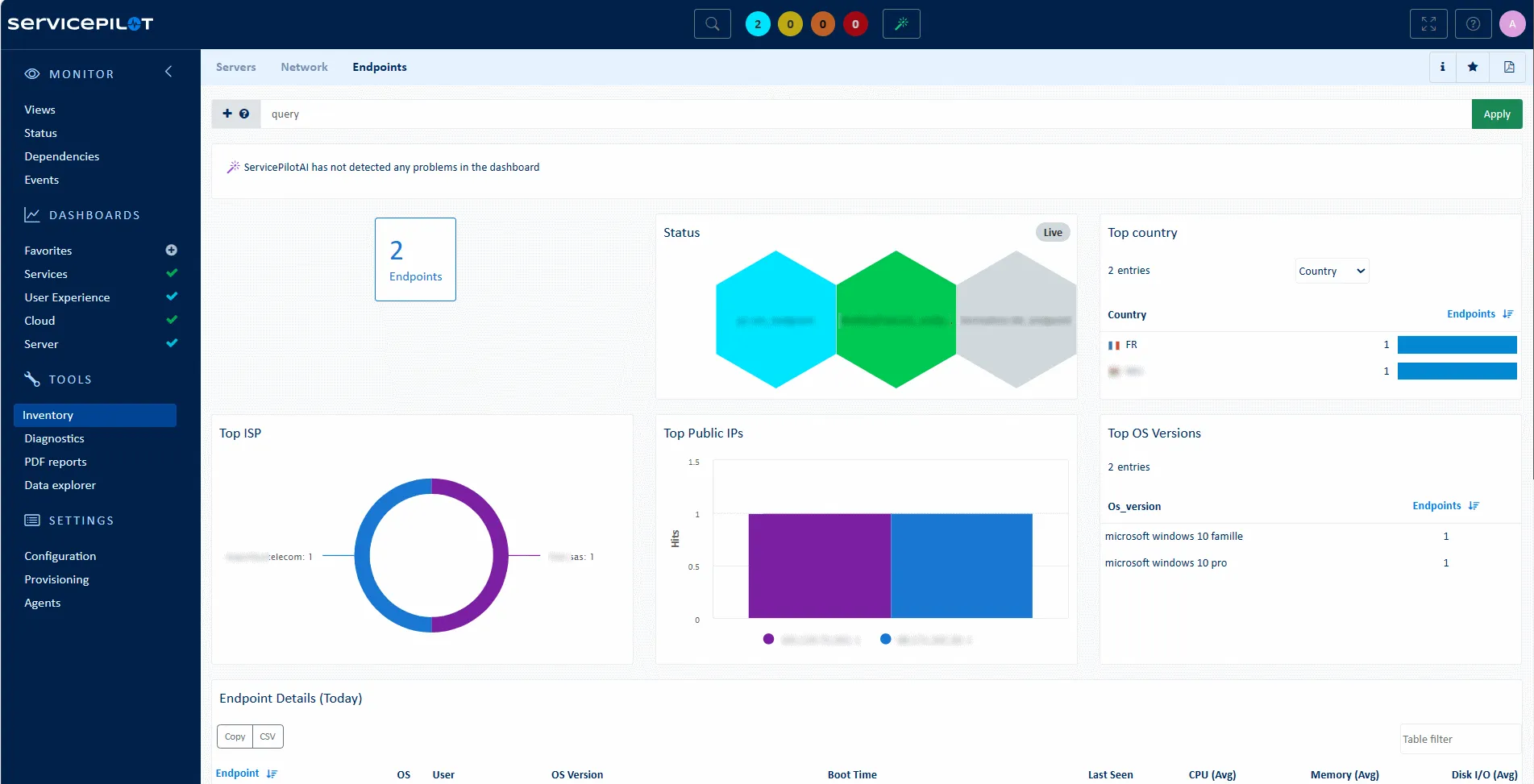Open dashboard info icon
The height and width of the screenshot is (784, 1534).
pos(1442,67)
